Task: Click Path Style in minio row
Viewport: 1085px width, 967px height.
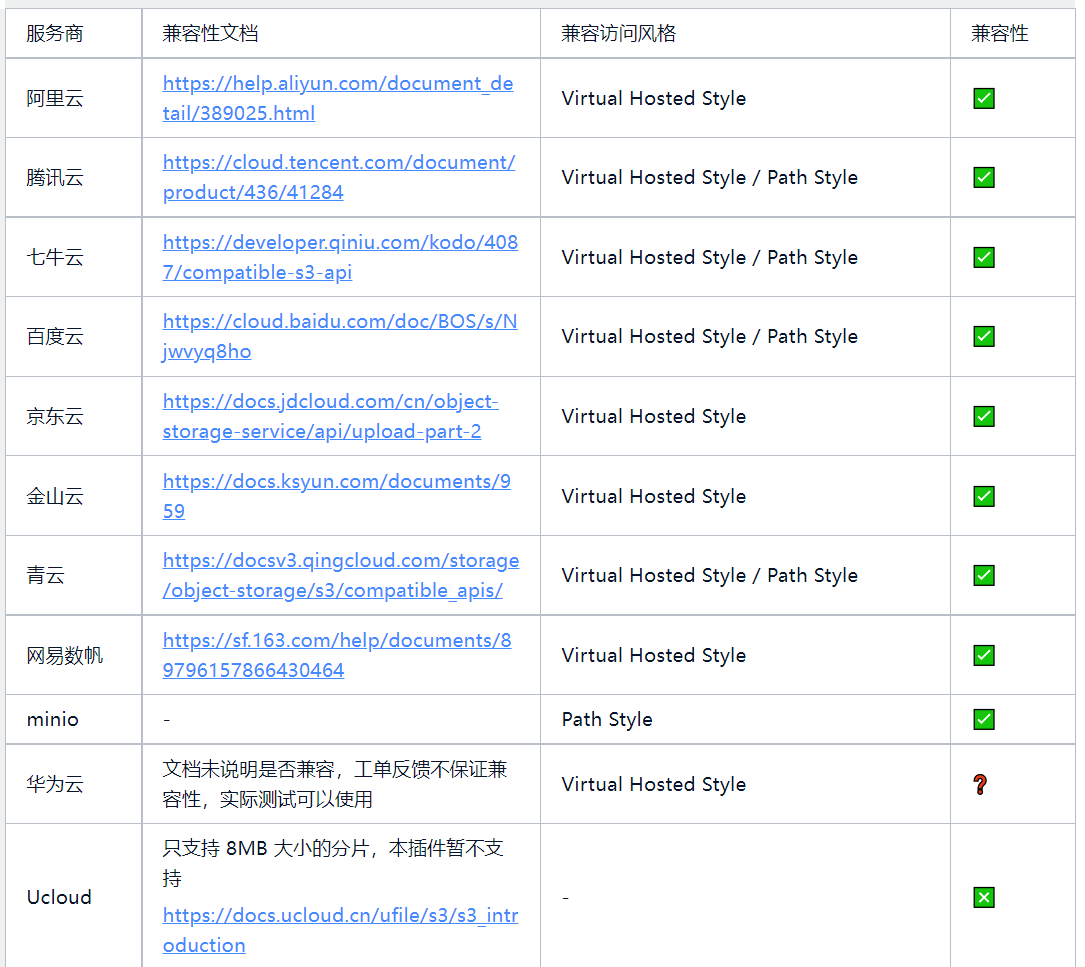Action: click(607, 719)
